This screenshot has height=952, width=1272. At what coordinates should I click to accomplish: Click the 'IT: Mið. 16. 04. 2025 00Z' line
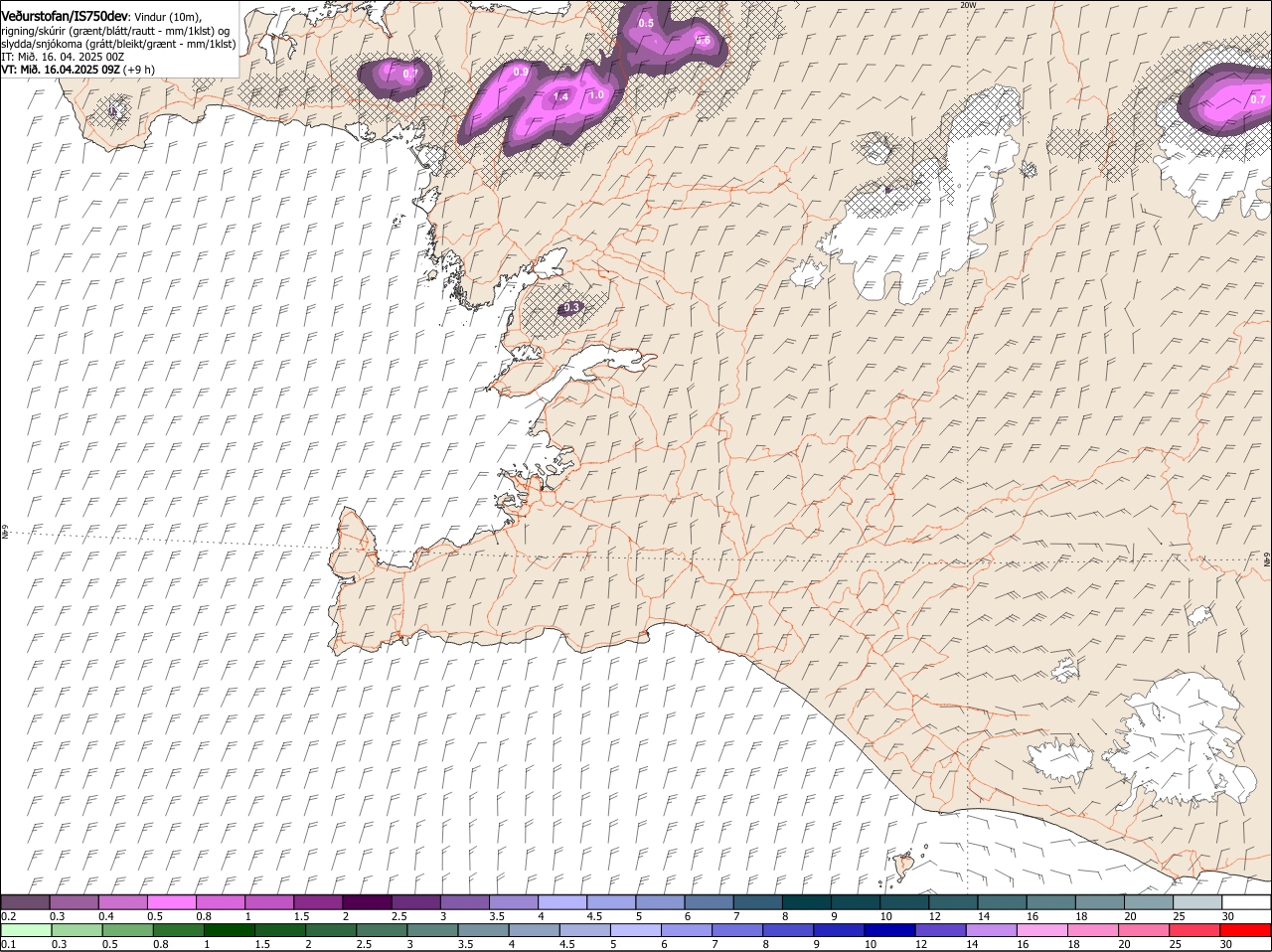pyautogui.click(x=63, y=57)
